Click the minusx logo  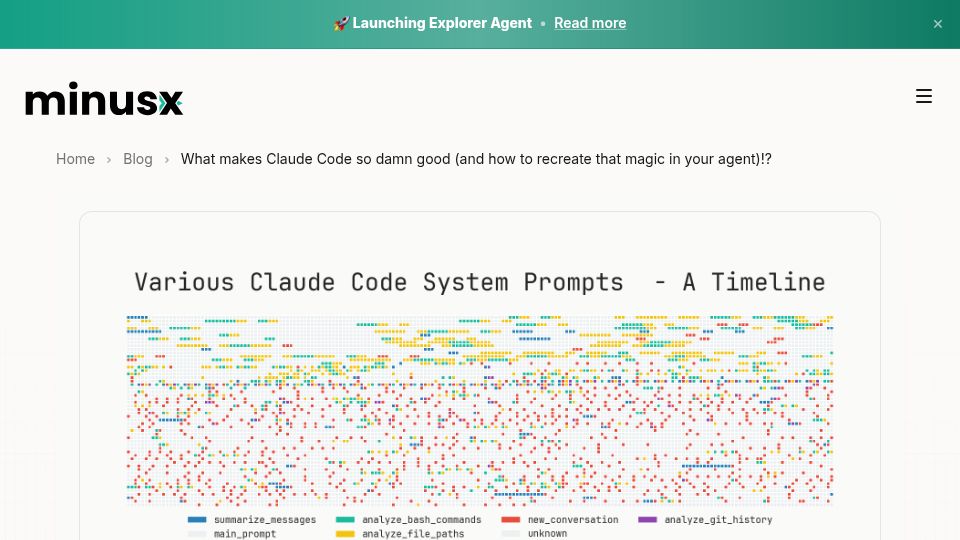tap(104, 99)
